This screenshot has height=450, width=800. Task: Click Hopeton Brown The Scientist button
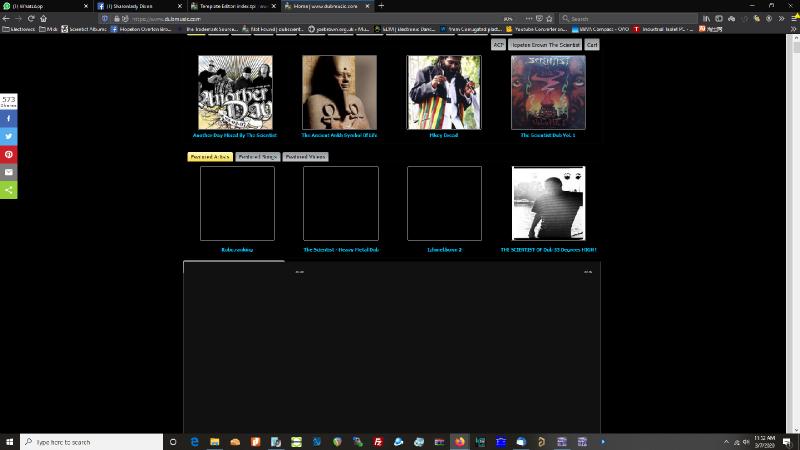(x=545, y=45)
